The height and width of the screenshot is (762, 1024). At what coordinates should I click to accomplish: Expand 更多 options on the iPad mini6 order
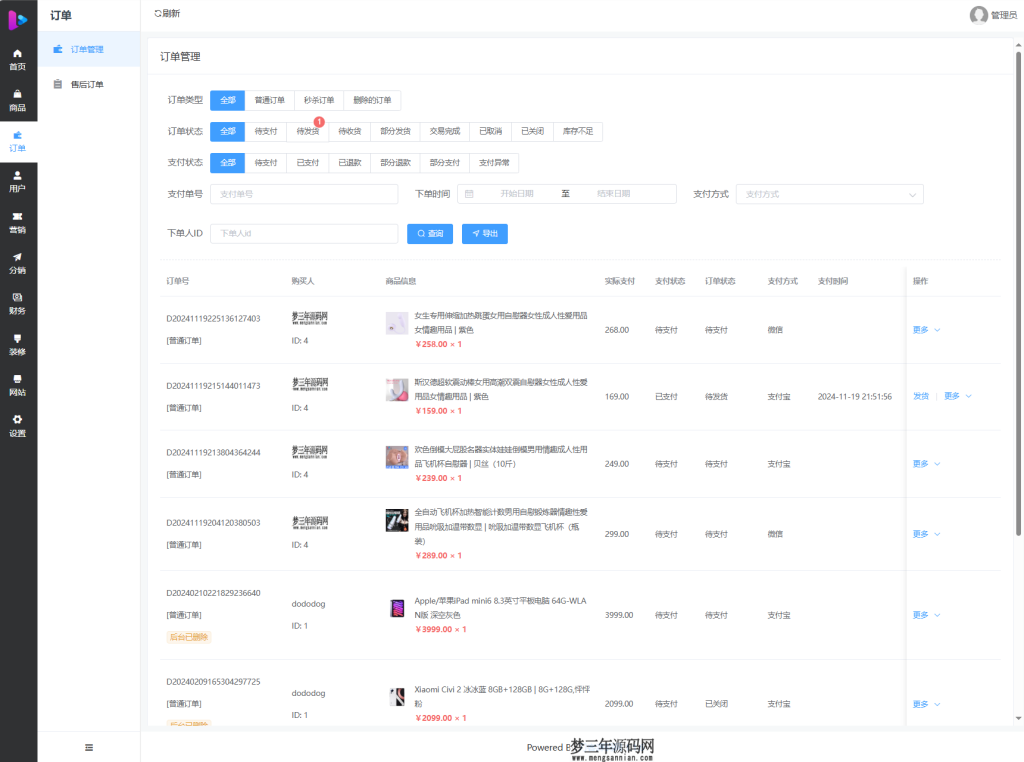click(922, 614)
